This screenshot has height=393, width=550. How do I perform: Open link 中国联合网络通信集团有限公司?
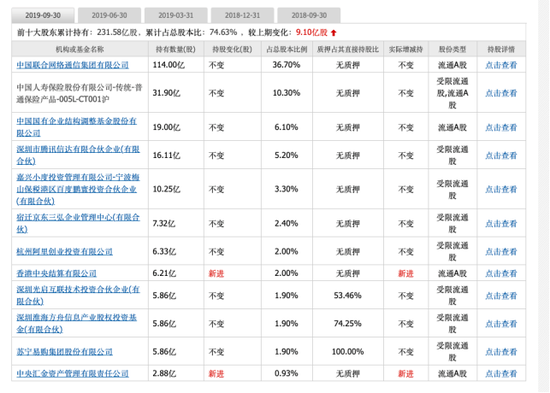click(73, 65)
